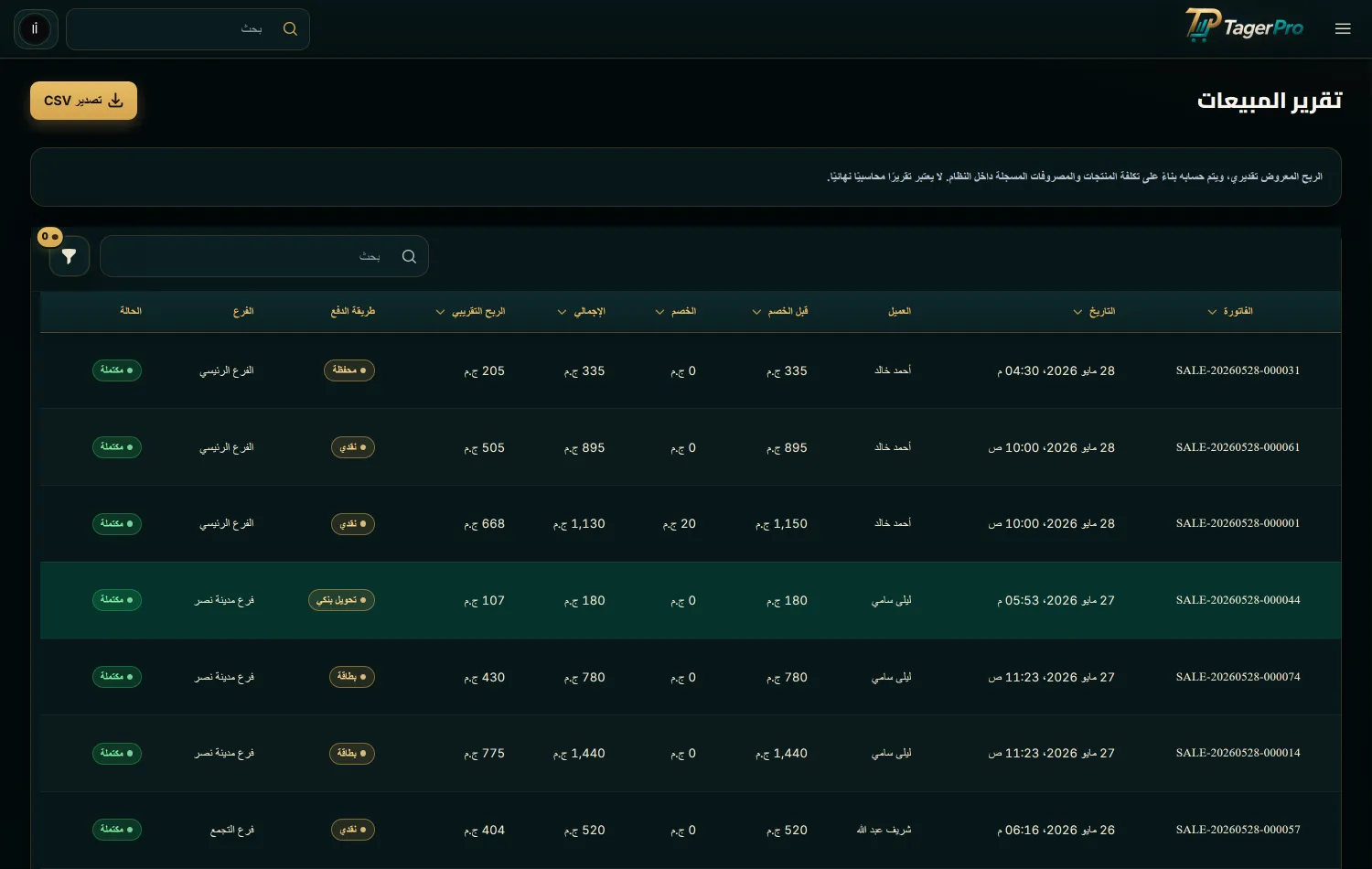
Task: Export the sales report as CSV
Action: point(83,101)
